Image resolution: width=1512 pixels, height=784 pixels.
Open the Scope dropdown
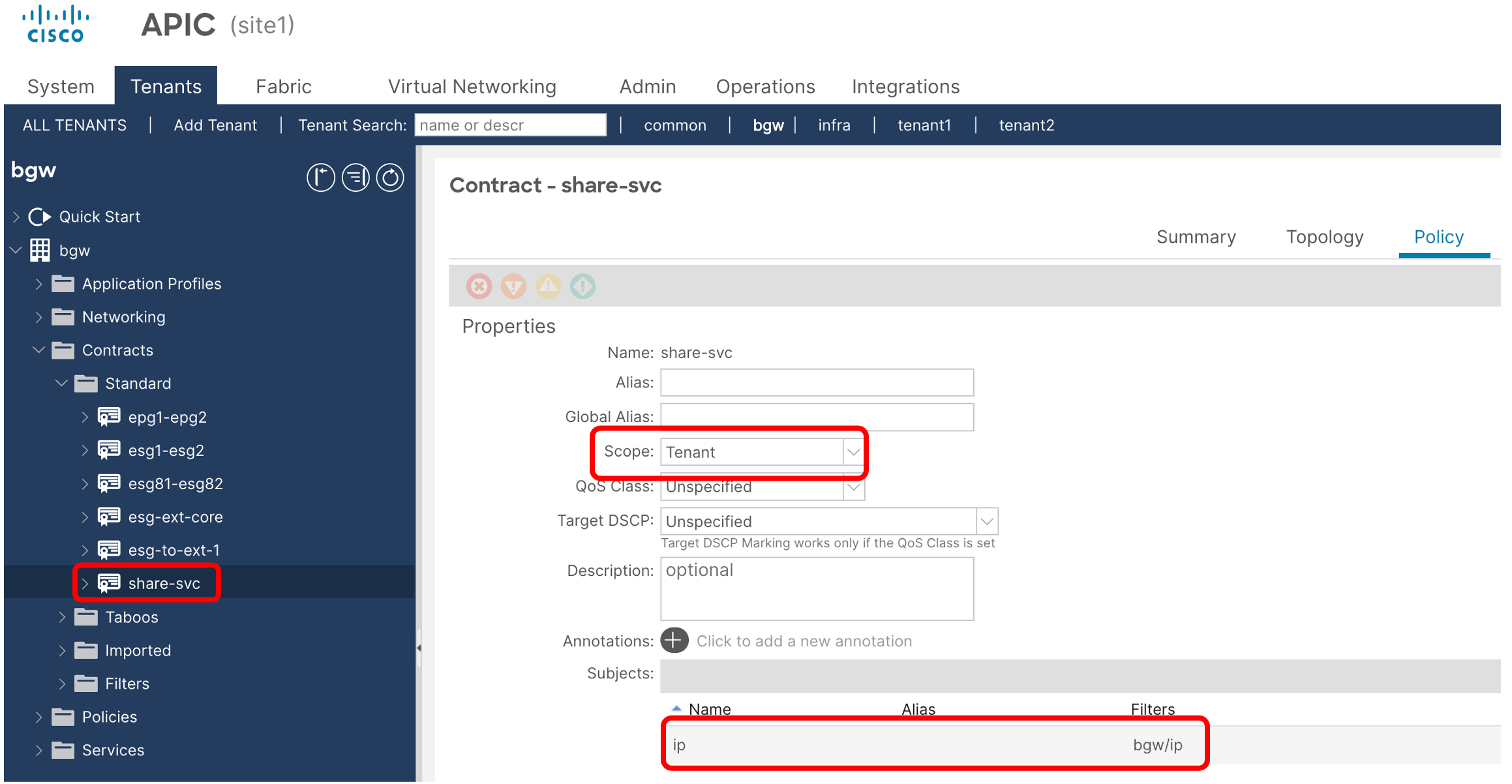point(853,452)
